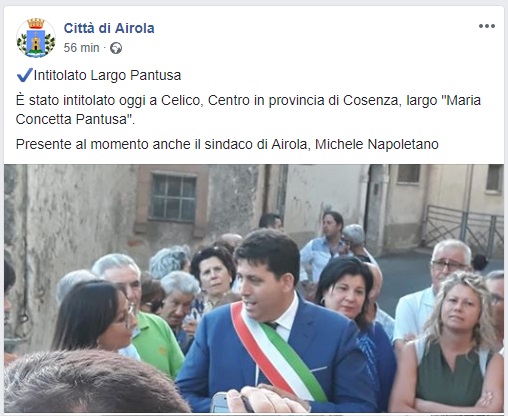Open the Città di Airola coat-of-arms avatar
Image resolution: width=508 pixels, height=416 pixels.
coord(36,38)
